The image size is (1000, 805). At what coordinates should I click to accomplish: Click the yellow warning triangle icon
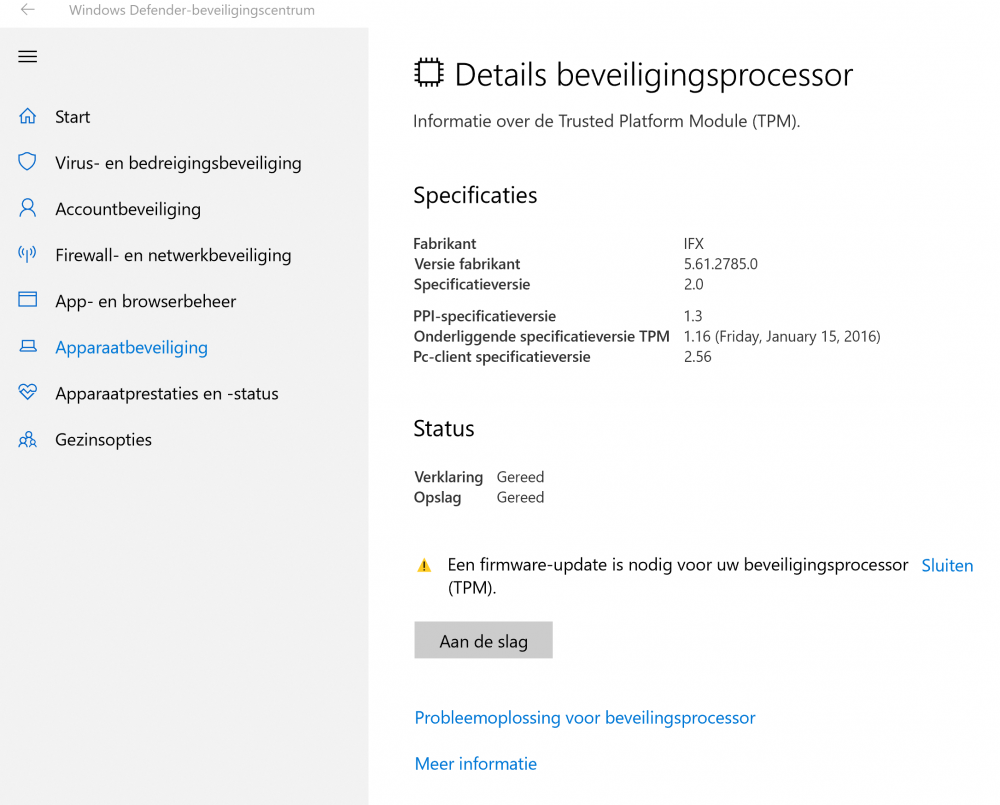click(x=424, y=566)
